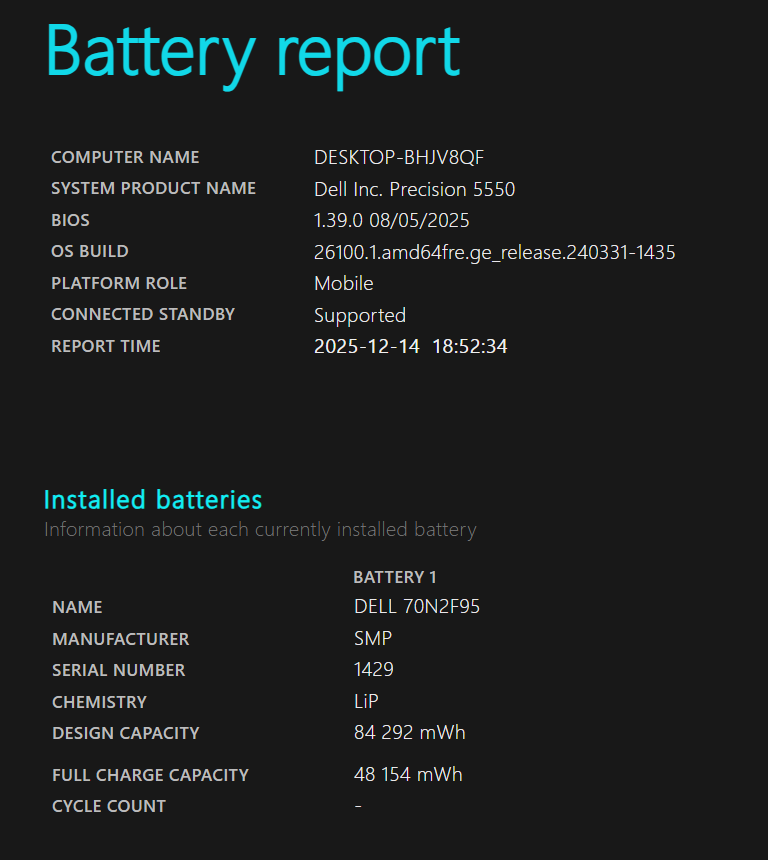
Task: Click the Battery report page title
Action: tap(253, 52)
